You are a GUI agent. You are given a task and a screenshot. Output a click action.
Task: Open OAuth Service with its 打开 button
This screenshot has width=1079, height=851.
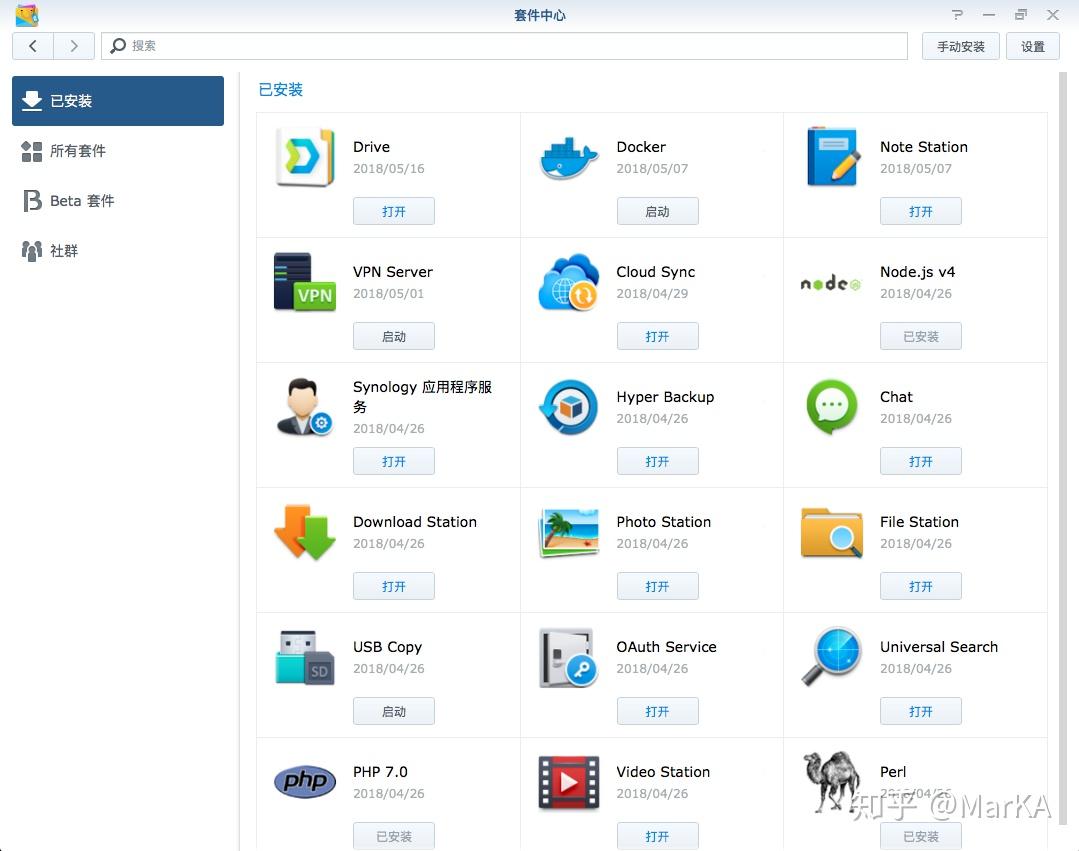657,711
